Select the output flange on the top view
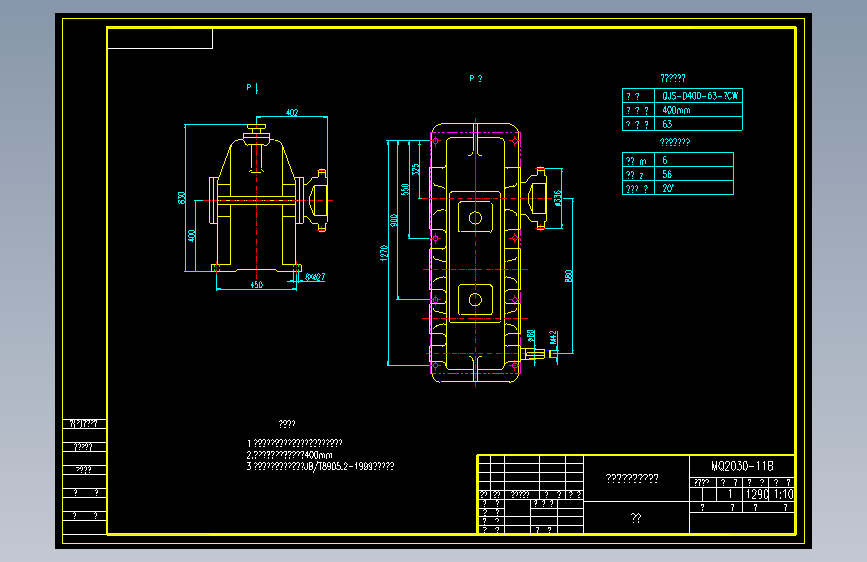 point(535,199)
